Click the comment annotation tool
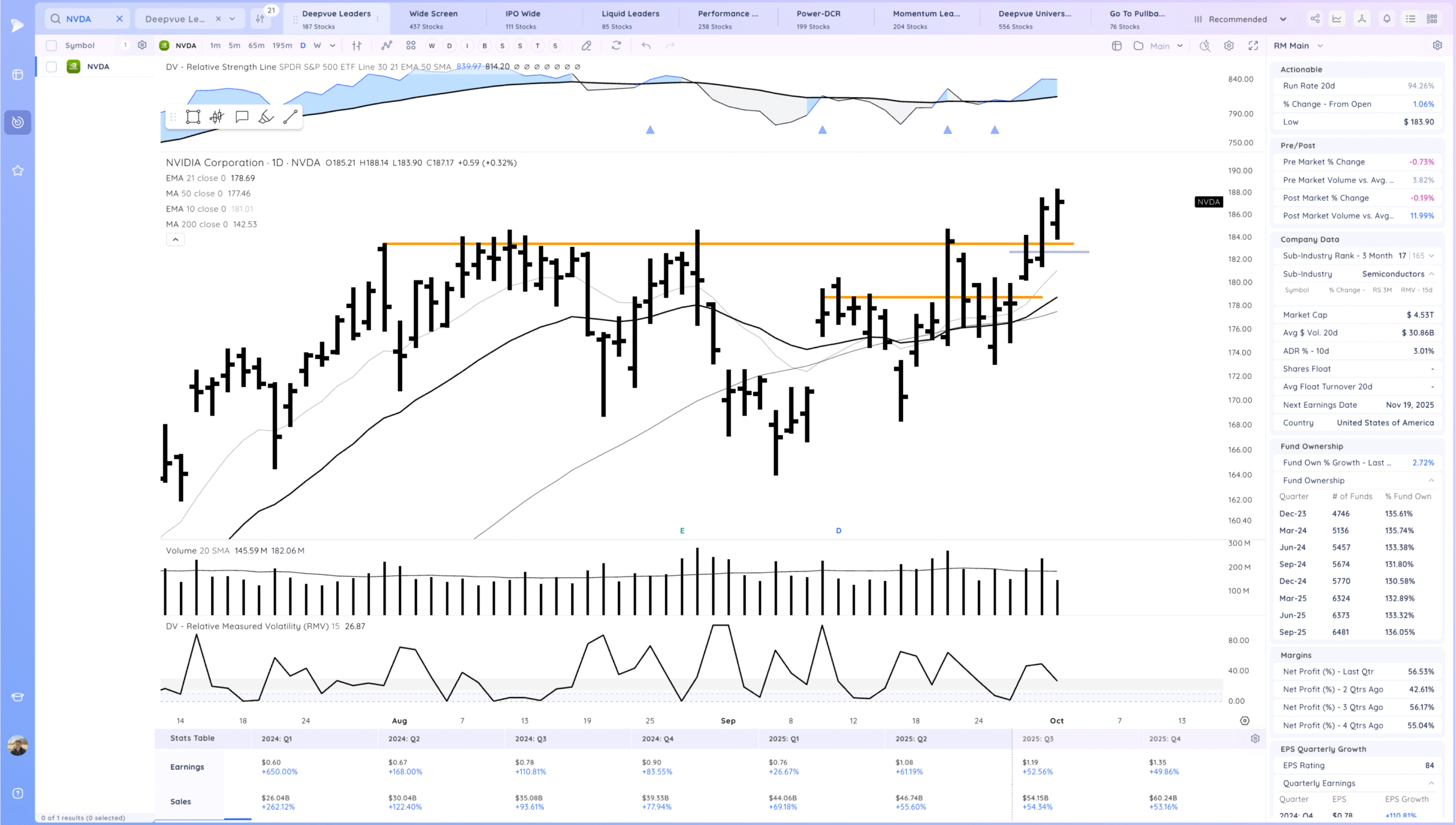 (242, 117)
